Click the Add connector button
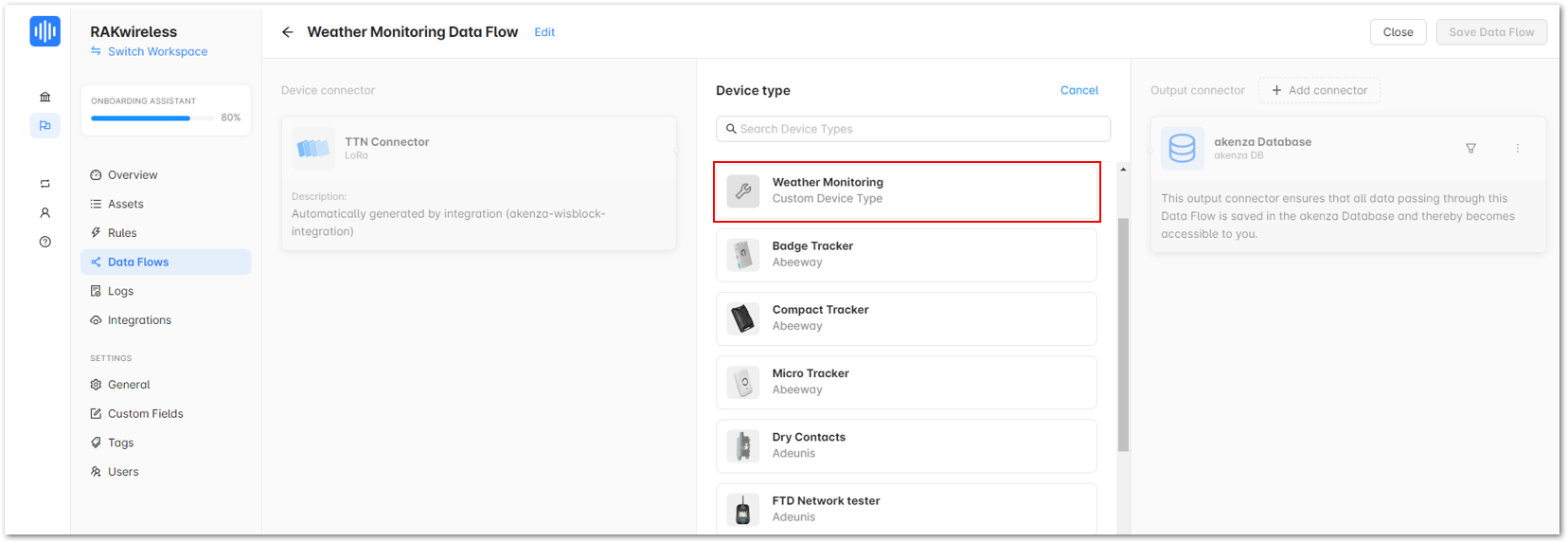The height and width of the screenshot is (543, 1568). 1319,90
